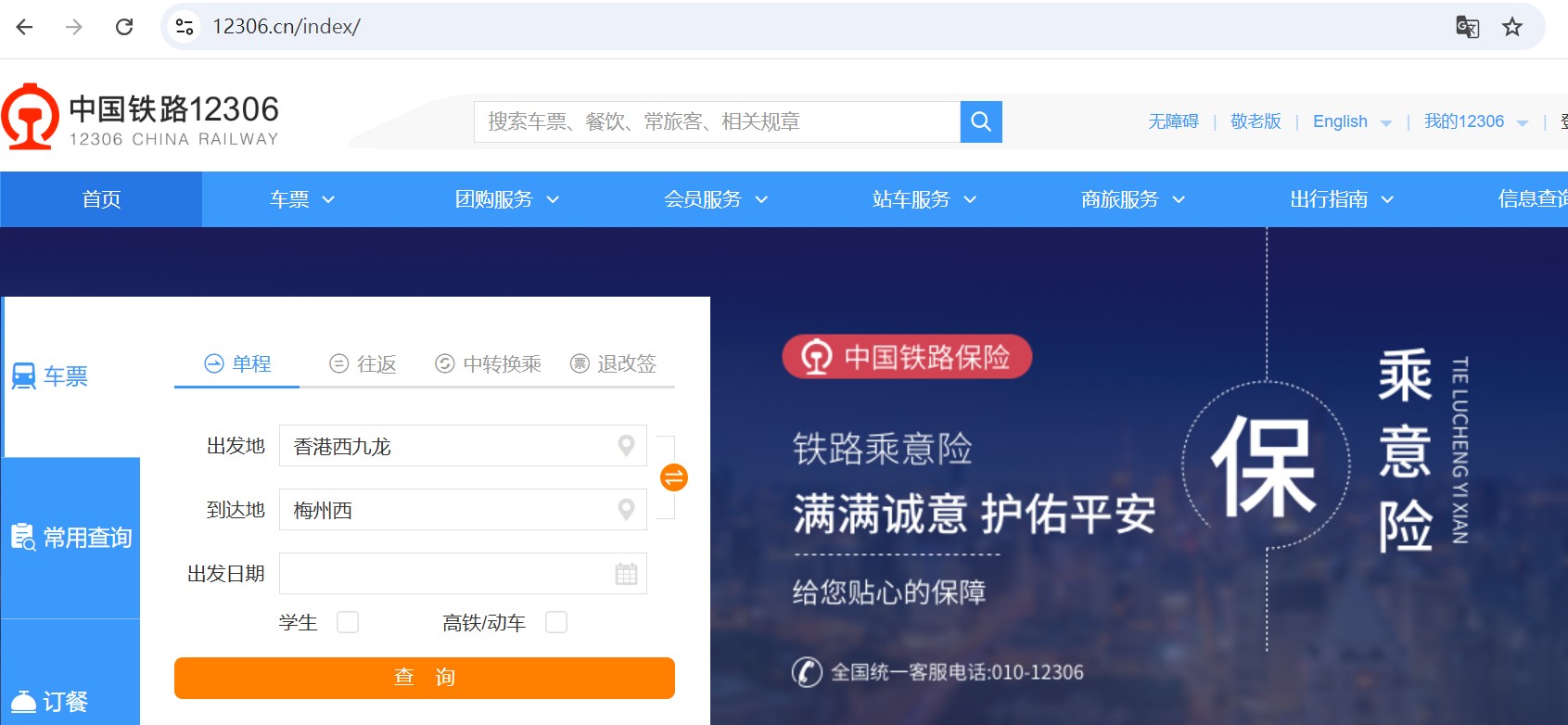Click the 中国铁路保险 badge
This screenshot has height=725, width=1568.
click(x=907, y=357)
